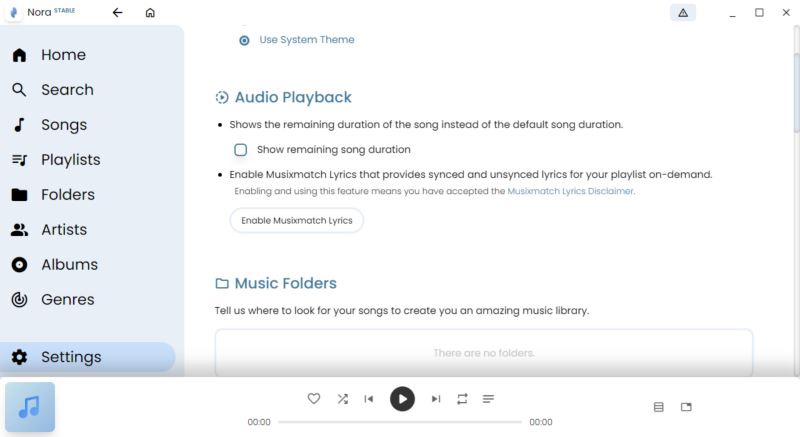Maximize the Nora window
This screenshot has width=800, height=437.
pos(759,13)
